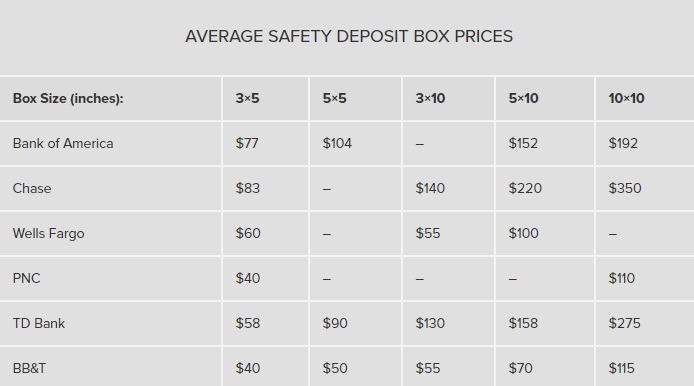Click the 5×5 column header
Image resolution: width=694 pixels, height=386 pixels.
(335, 98)
